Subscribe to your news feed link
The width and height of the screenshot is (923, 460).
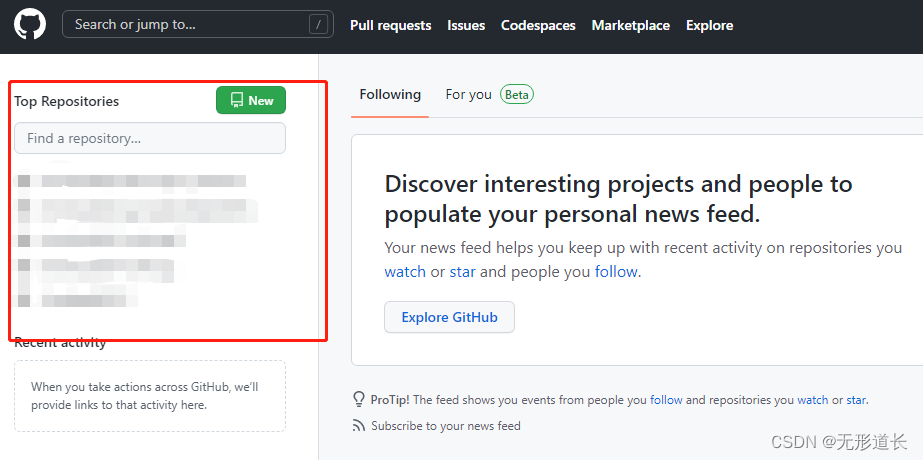[x=446, y=425]
